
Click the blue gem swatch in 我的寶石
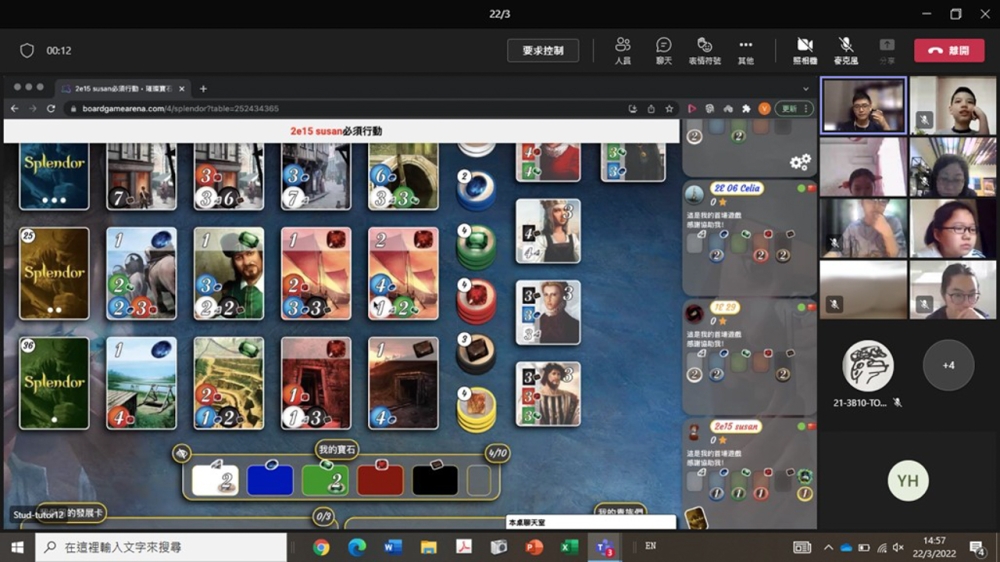270,480
